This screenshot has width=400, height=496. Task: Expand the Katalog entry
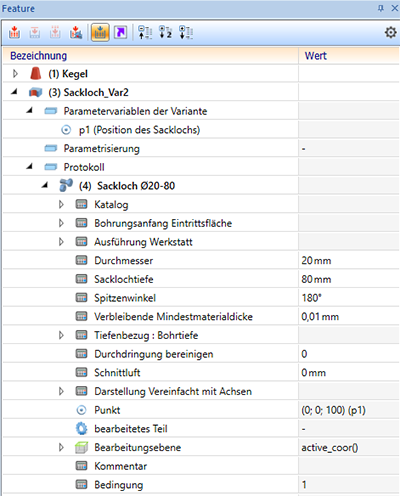61,204
